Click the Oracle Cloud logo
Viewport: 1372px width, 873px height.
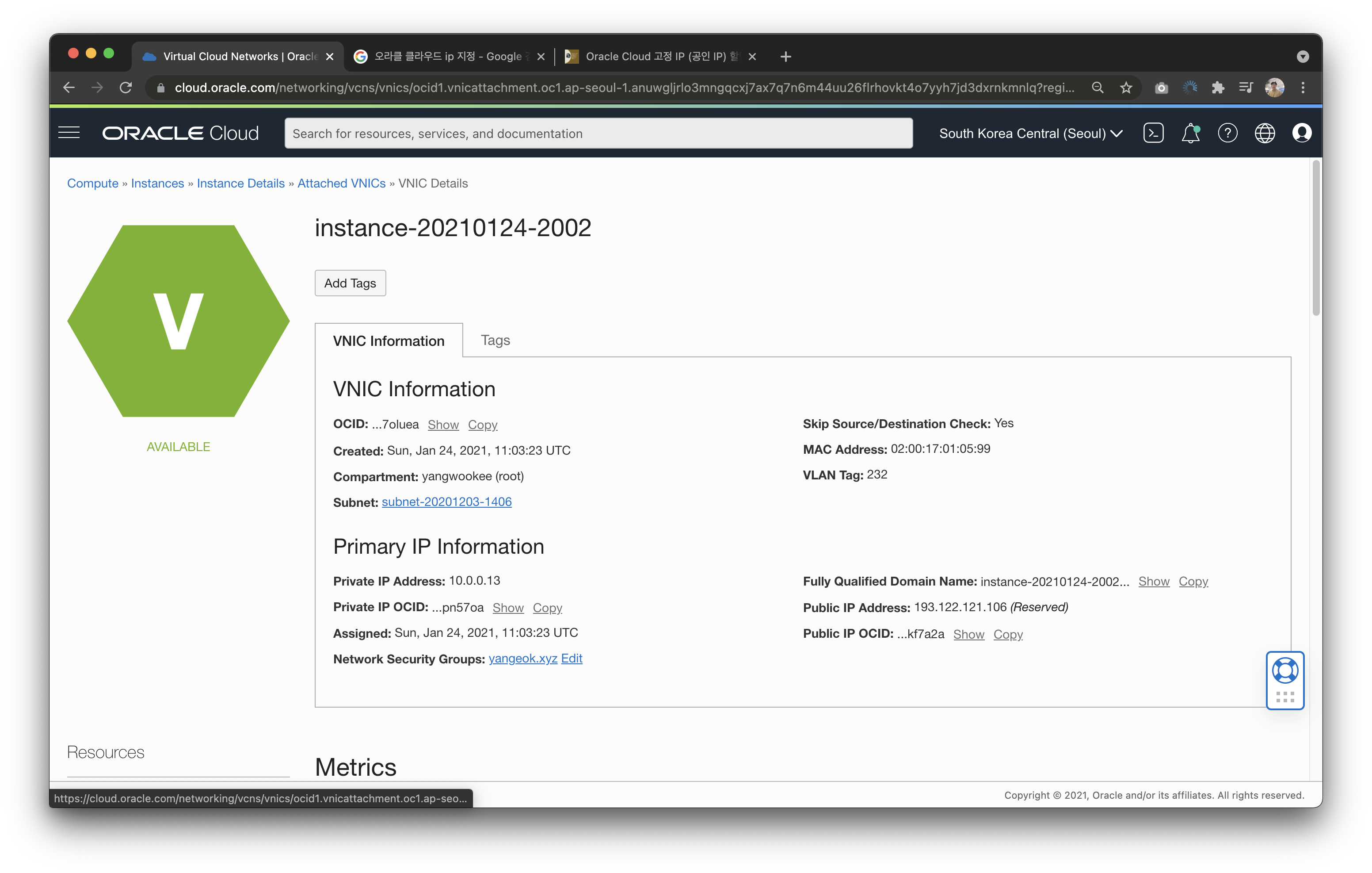click(x=180, y=134)
